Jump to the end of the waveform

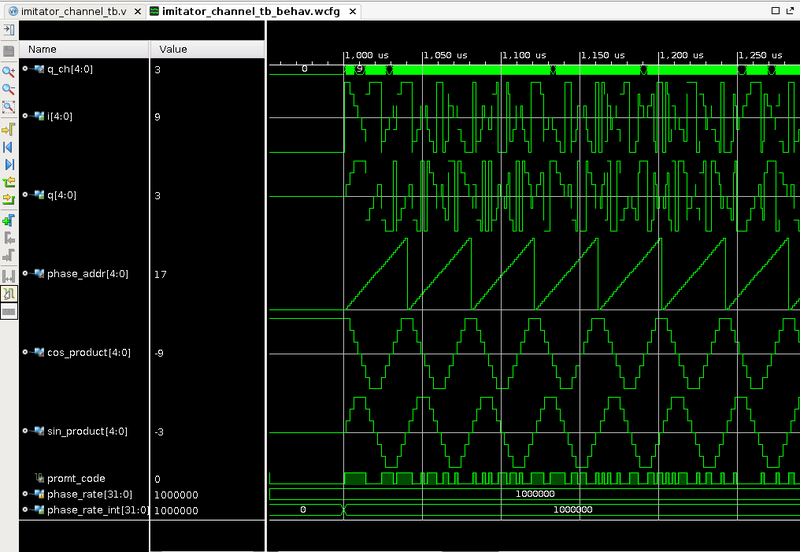pyautogui.click(x=9, y=164)
